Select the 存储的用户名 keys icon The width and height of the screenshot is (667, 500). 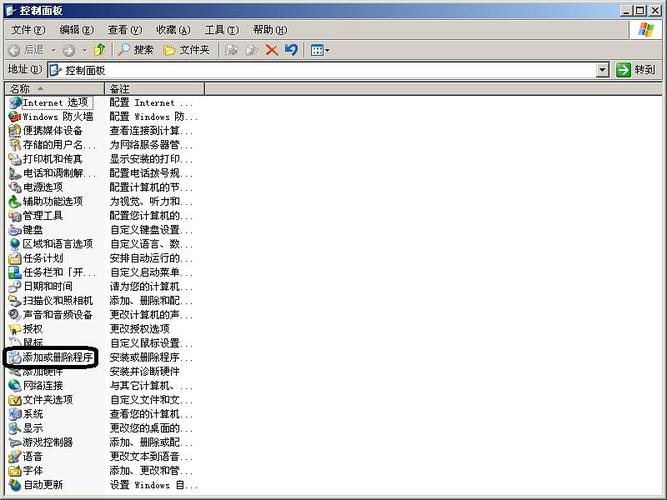point(15,145)
